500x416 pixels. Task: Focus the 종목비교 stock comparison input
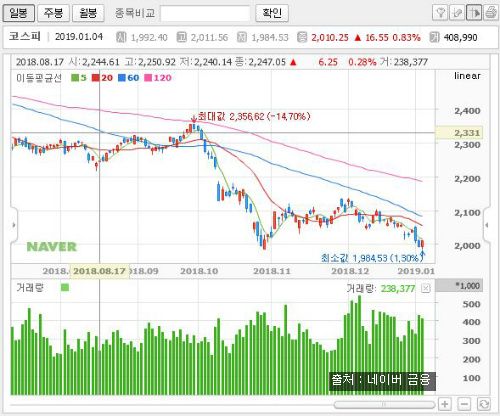(x=205, y=13)
